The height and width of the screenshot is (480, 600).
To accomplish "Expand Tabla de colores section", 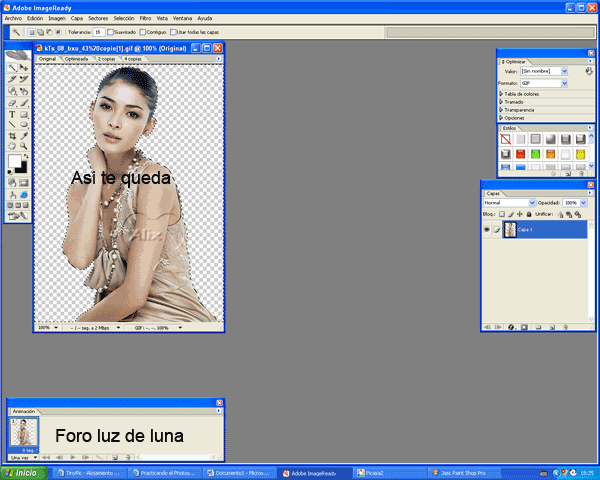I will click(501, 94).
